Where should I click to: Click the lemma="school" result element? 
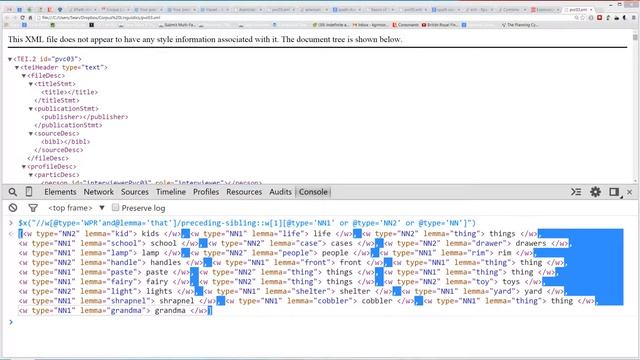click(108, 244)
